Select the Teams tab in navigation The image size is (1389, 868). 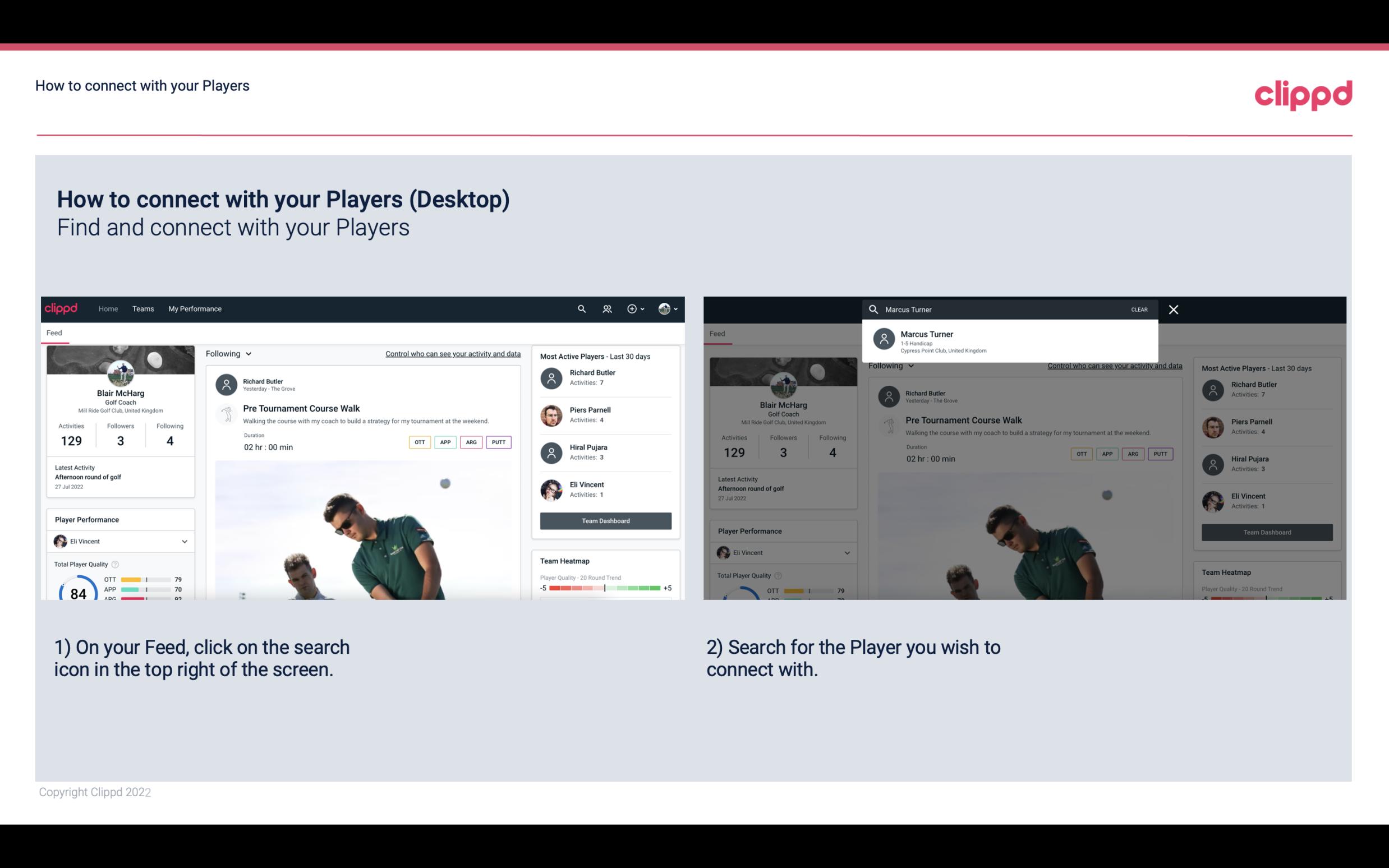click(x=143, y=308)
